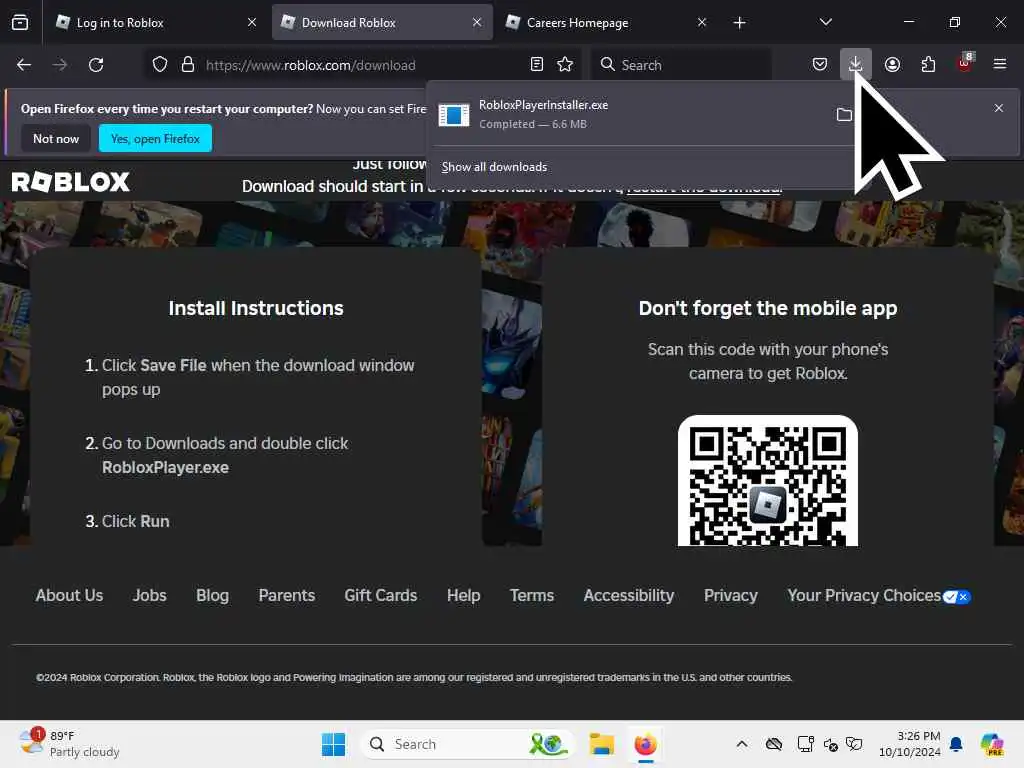This screenshot has height=768, width=1024.
Task: Dismiss the Firefox startup notification bar
Action: tap(999, 108)
